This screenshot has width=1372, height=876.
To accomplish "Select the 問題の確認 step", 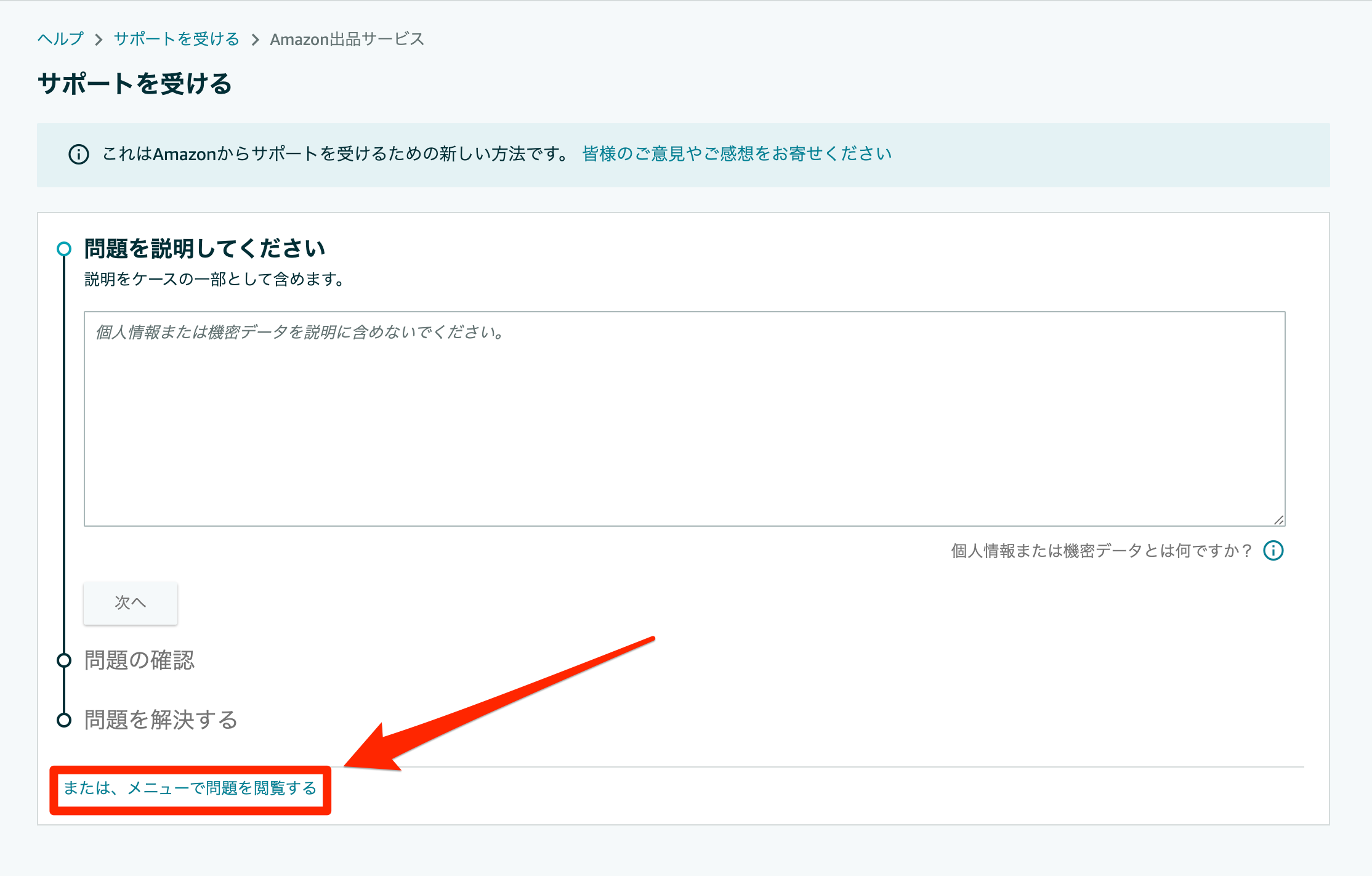I will point(139,660).
